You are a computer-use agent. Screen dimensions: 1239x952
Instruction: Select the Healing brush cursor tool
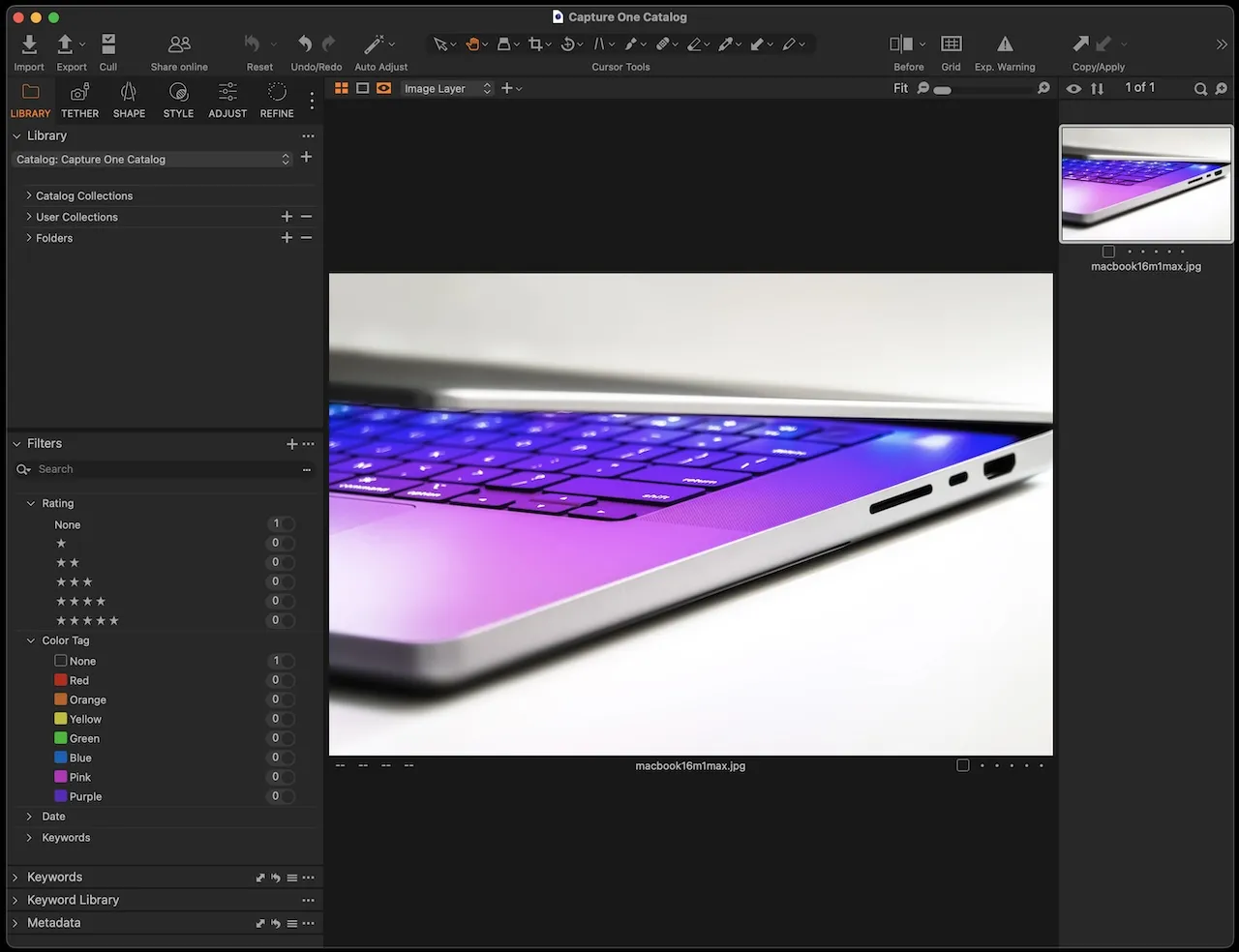click(662, 43)
